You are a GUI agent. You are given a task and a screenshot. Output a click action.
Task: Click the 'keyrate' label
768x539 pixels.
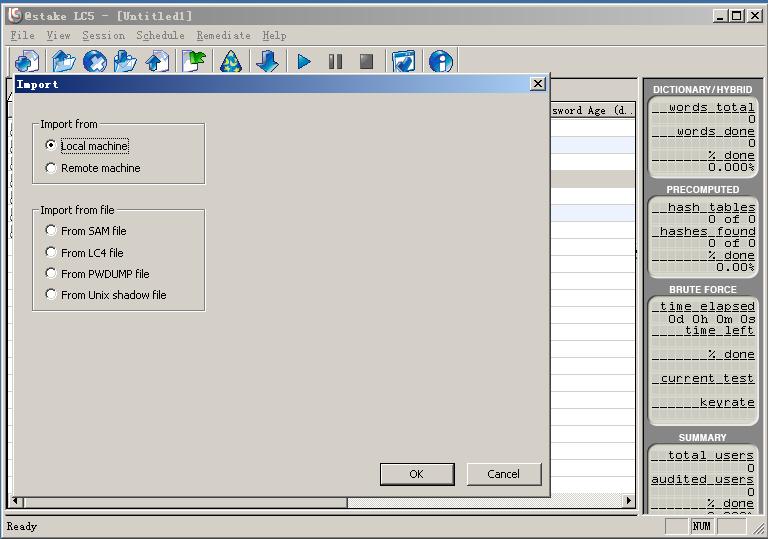(727, 402)
